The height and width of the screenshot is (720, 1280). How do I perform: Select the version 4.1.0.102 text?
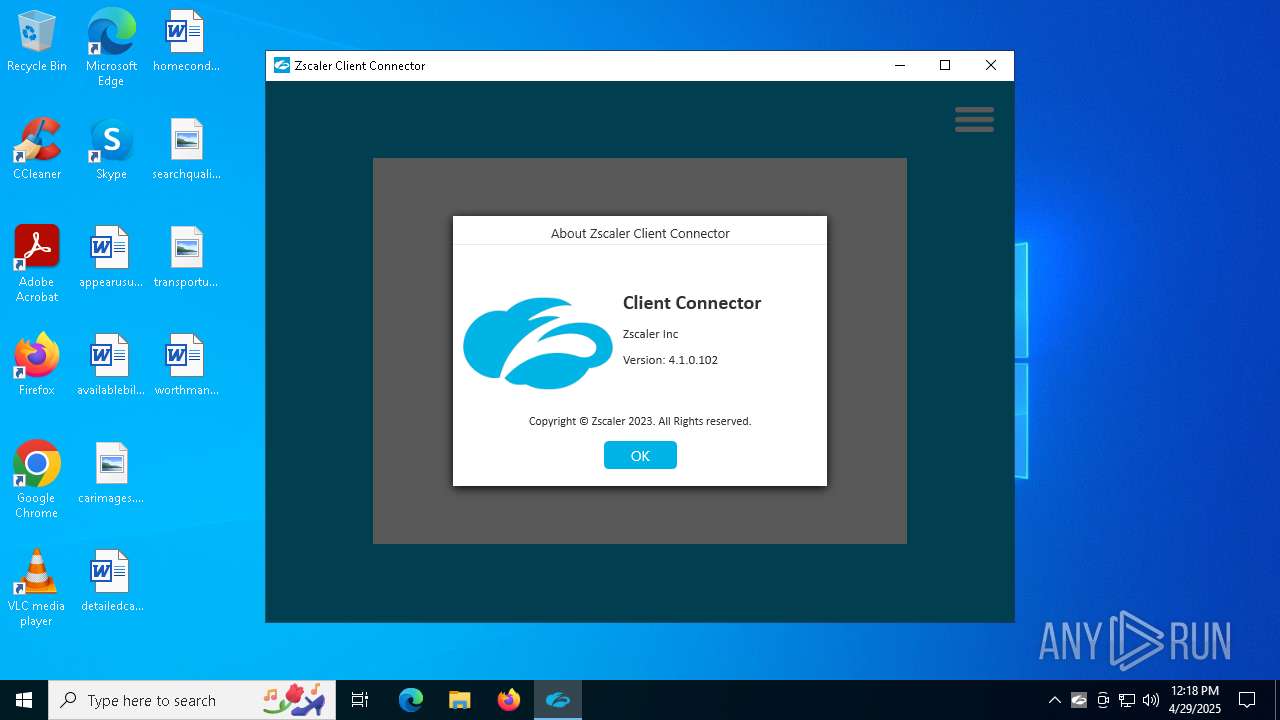click(x=670, y=360)
